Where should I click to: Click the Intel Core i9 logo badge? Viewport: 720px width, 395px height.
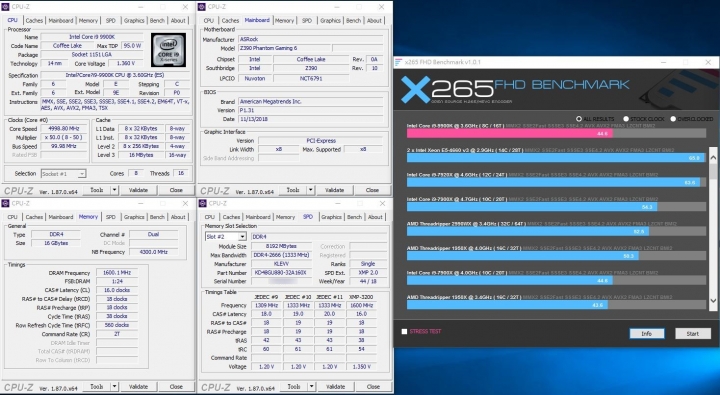tap(169, 50)
